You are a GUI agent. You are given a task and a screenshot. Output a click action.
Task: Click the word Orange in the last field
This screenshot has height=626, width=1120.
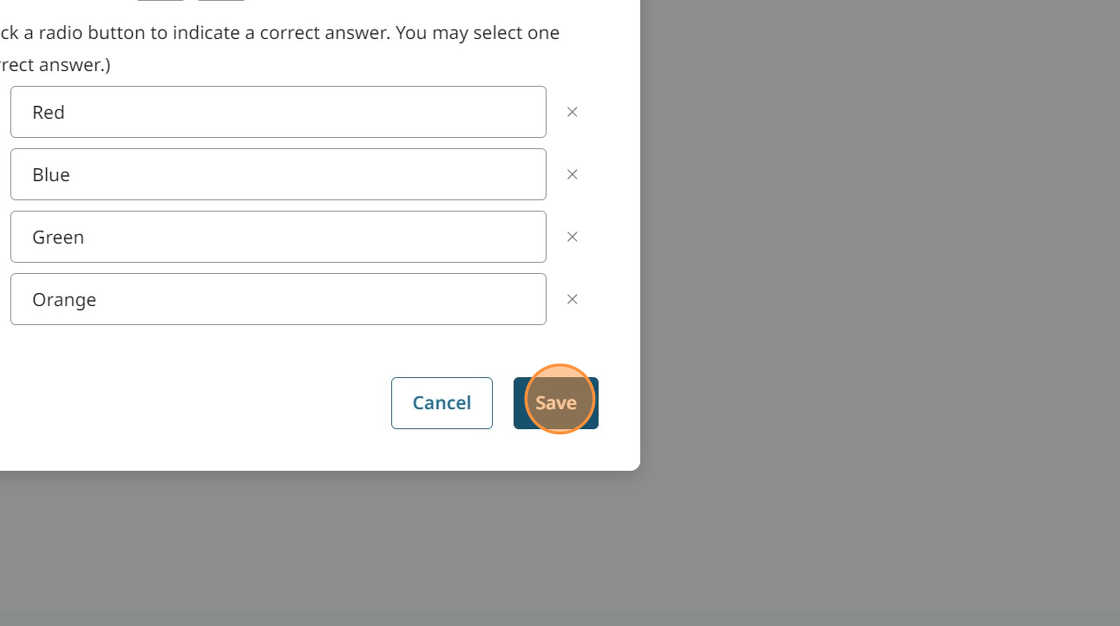pyautogui.click(x=64, y=299)
